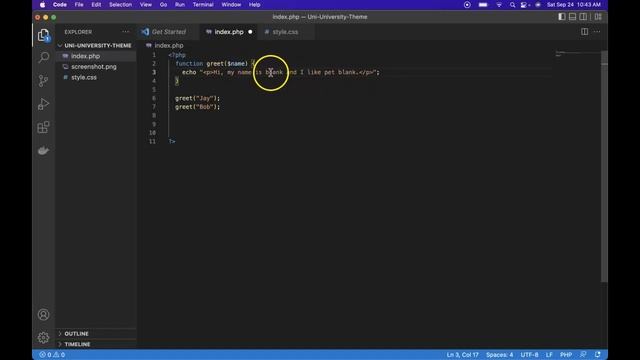
Task: Open the Source Control view
Action: click(x=43, y=80)
